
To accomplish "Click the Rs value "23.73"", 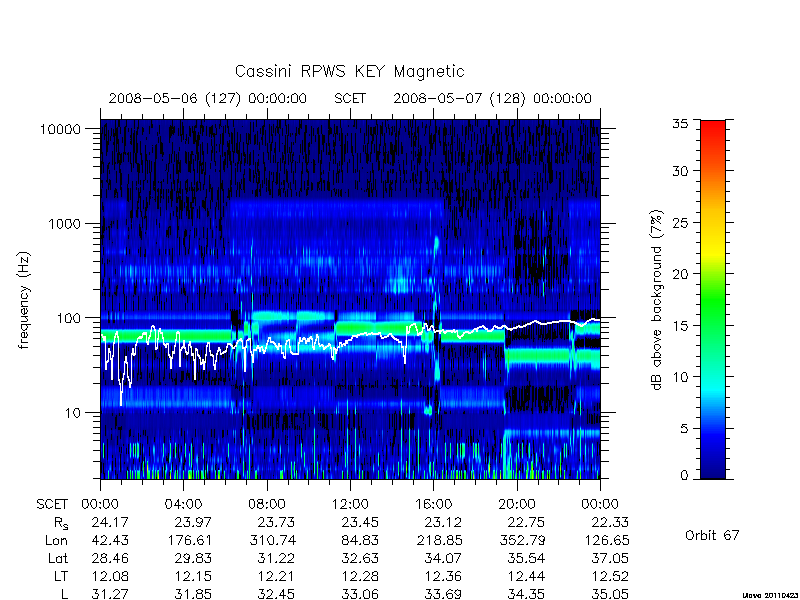I will pos(276,522).
